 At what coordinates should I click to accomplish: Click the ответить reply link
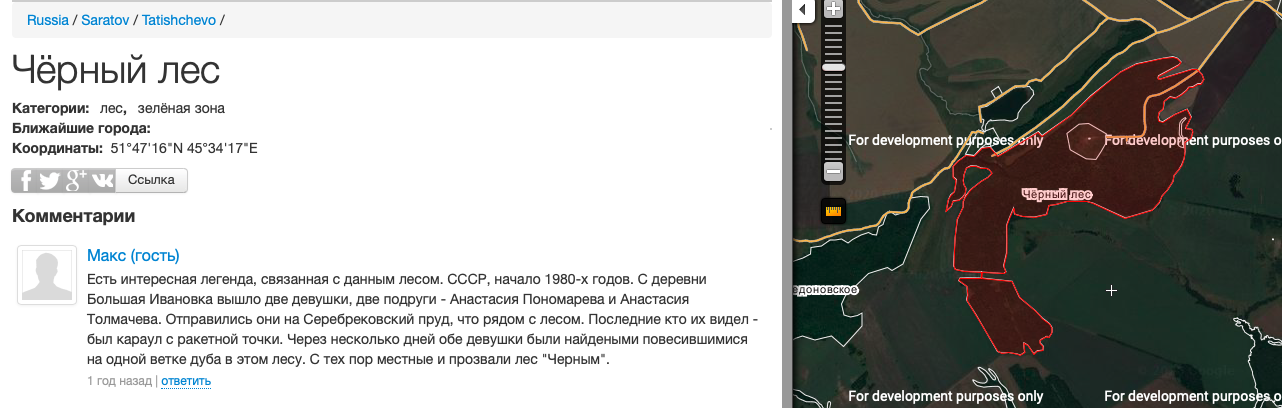186,381
